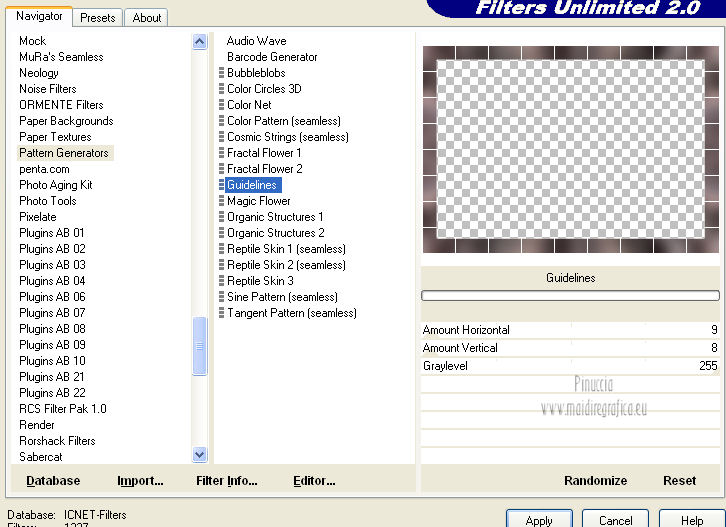
Task: Click the filter preview thumbnail
Action: [570, 149]
